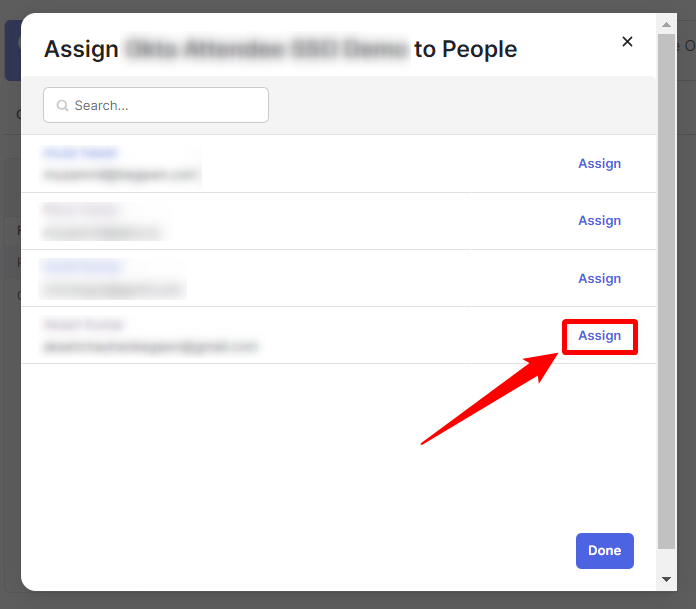Select the fourth person's name in list
The image size is (696, 609).
[x=83, y=325]
